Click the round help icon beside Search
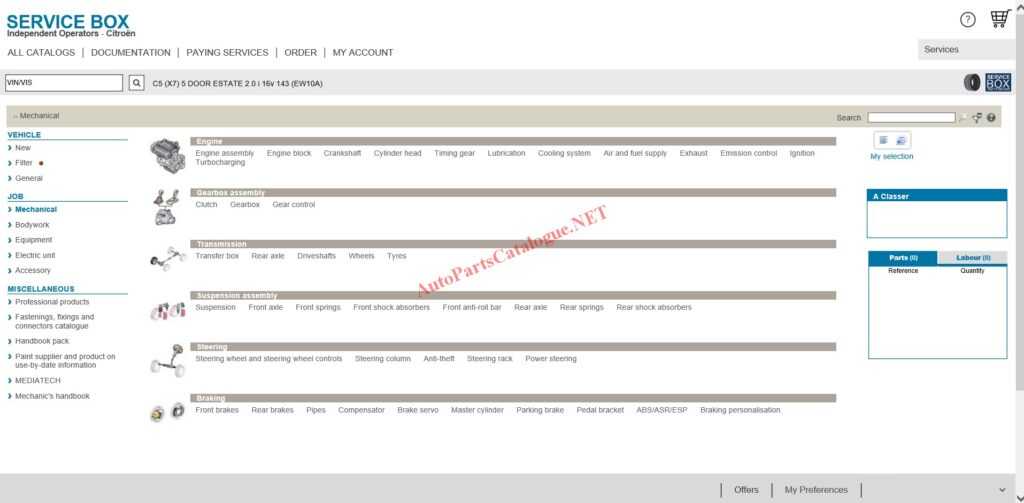 coord(991,118)
